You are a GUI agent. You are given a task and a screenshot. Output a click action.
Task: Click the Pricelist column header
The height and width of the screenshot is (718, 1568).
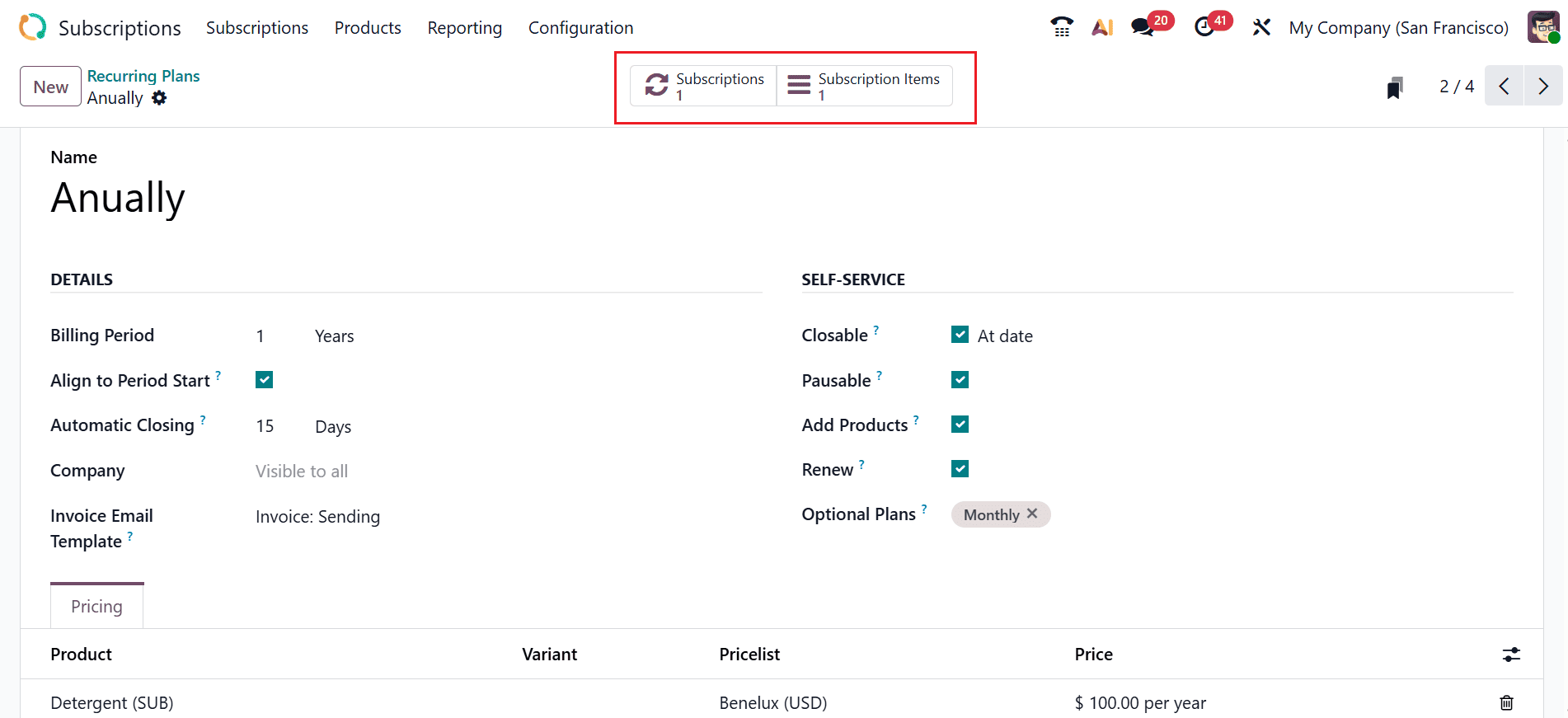[749, 655]
